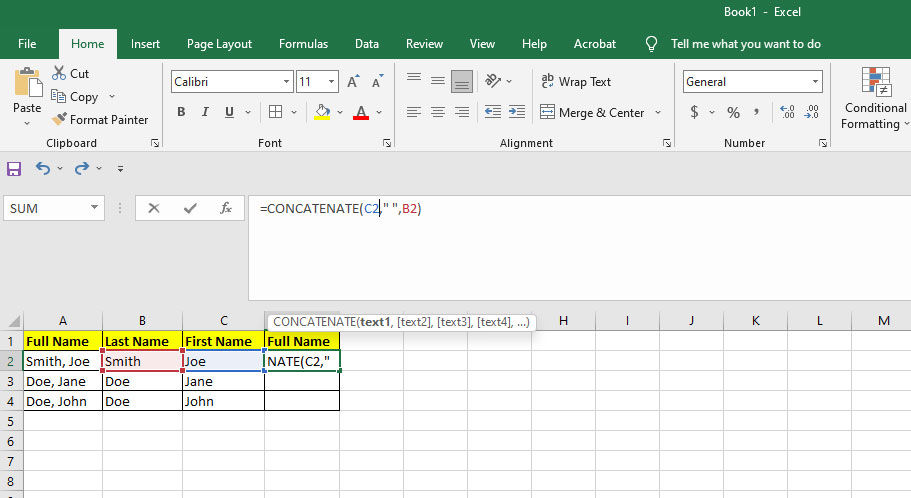Open Customize Quick Access Toolbar arrow

tap(120, 169)
